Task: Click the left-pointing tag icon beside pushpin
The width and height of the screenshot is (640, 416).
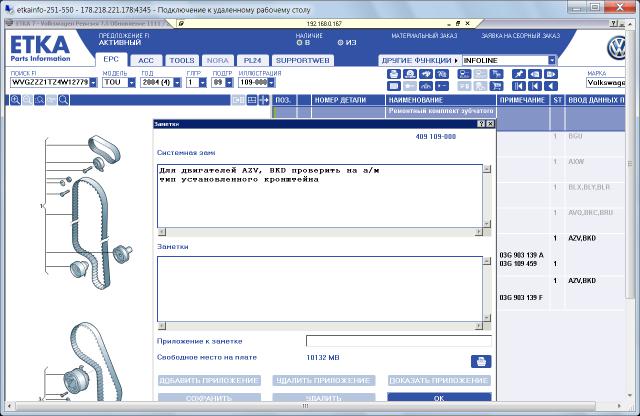Action: point(535,74)
